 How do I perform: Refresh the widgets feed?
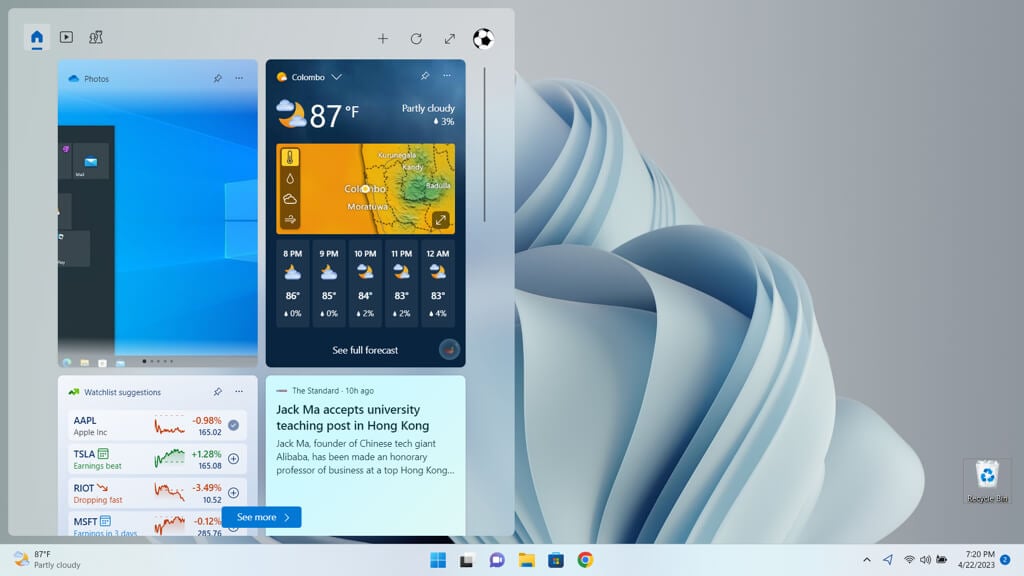click(x=416, y=39)
